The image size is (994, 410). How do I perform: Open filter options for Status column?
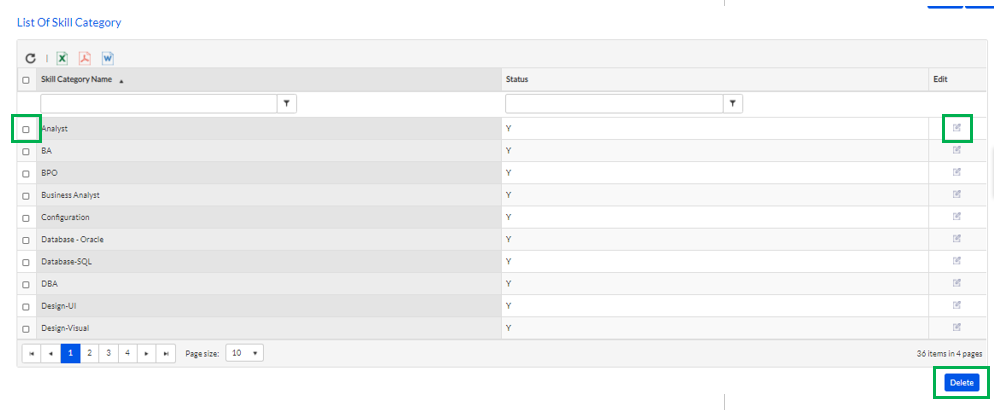pos(733,103)
